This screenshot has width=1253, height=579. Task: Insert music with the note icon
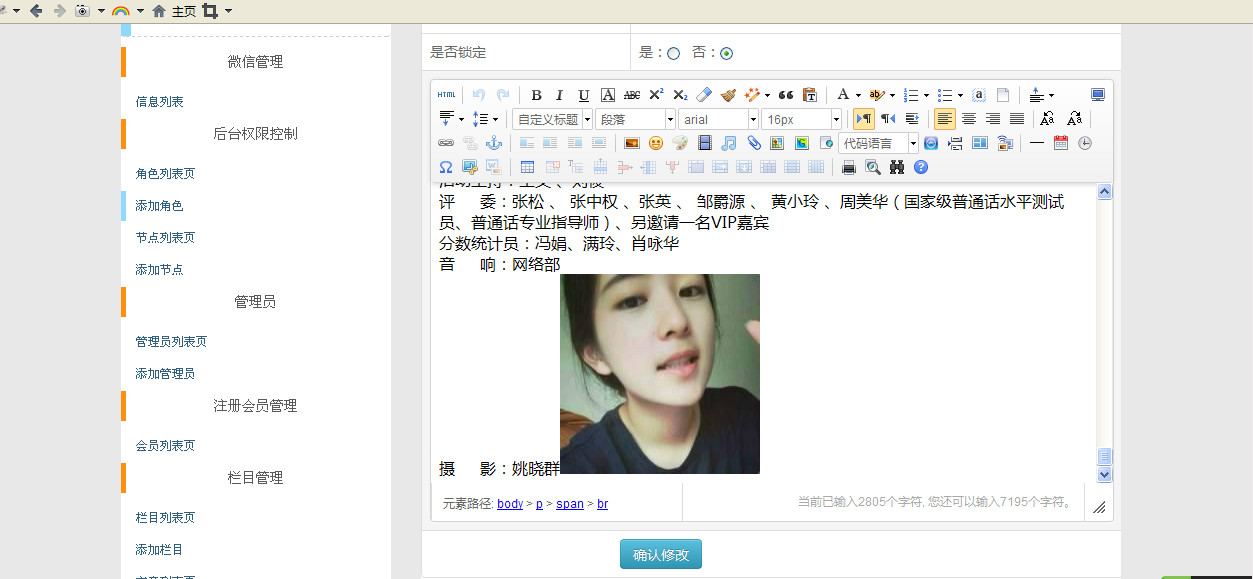[729, 143]
